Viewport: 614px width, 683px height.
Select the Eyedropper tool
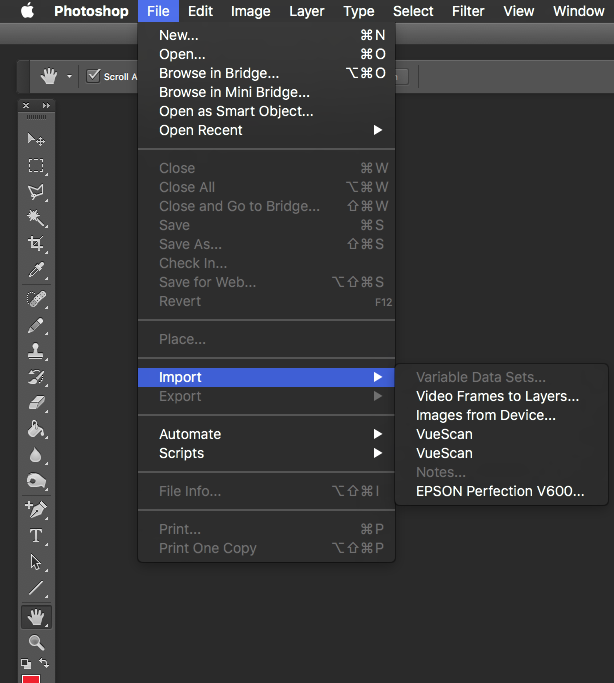(36, 270)
